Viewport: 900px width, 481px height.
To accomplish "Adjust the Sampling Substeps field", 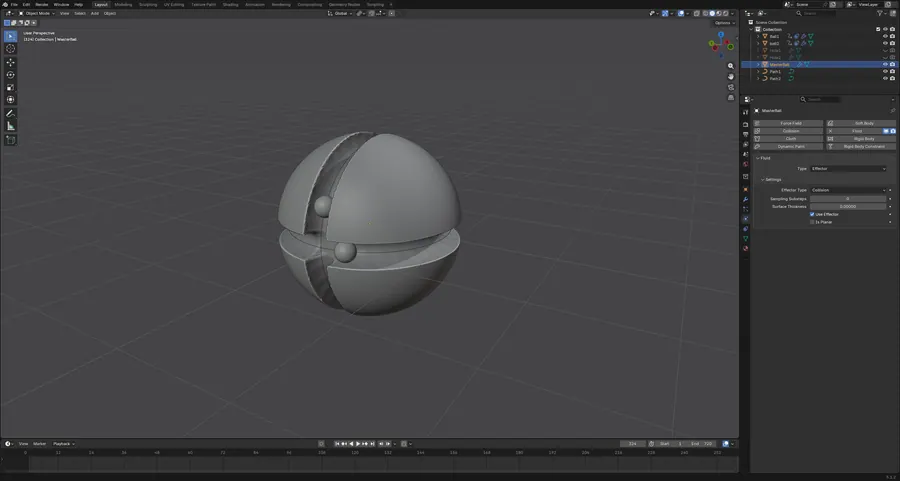I will (x=848, y=199).
